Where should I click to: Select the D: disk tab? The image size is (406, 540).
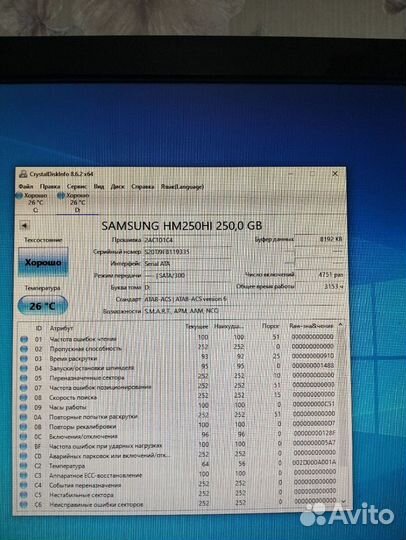tap(77, 202)
